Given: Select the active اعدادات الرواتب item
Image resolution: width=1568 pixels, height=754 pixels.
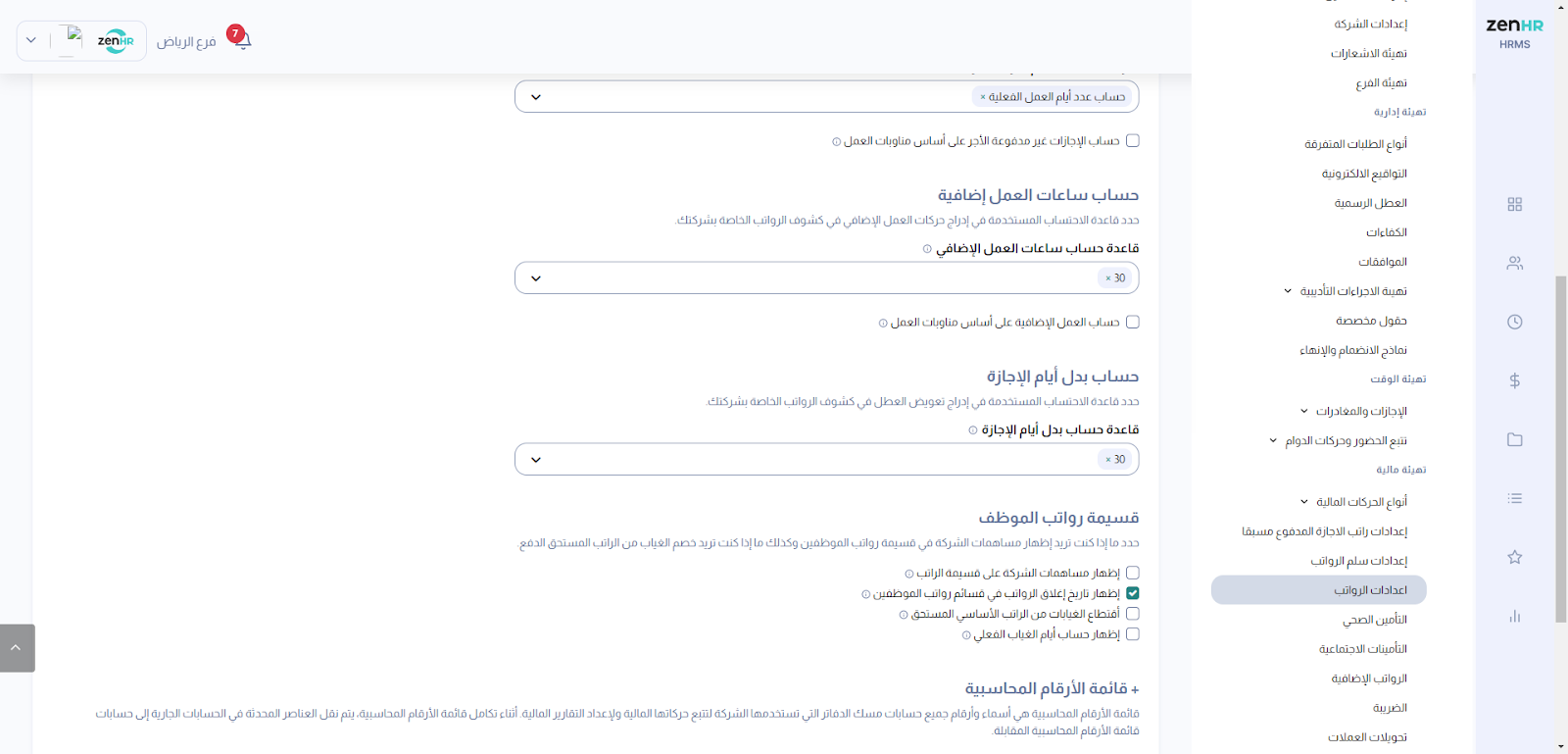Looking at the screenshot, I should tap(1319, 590).
